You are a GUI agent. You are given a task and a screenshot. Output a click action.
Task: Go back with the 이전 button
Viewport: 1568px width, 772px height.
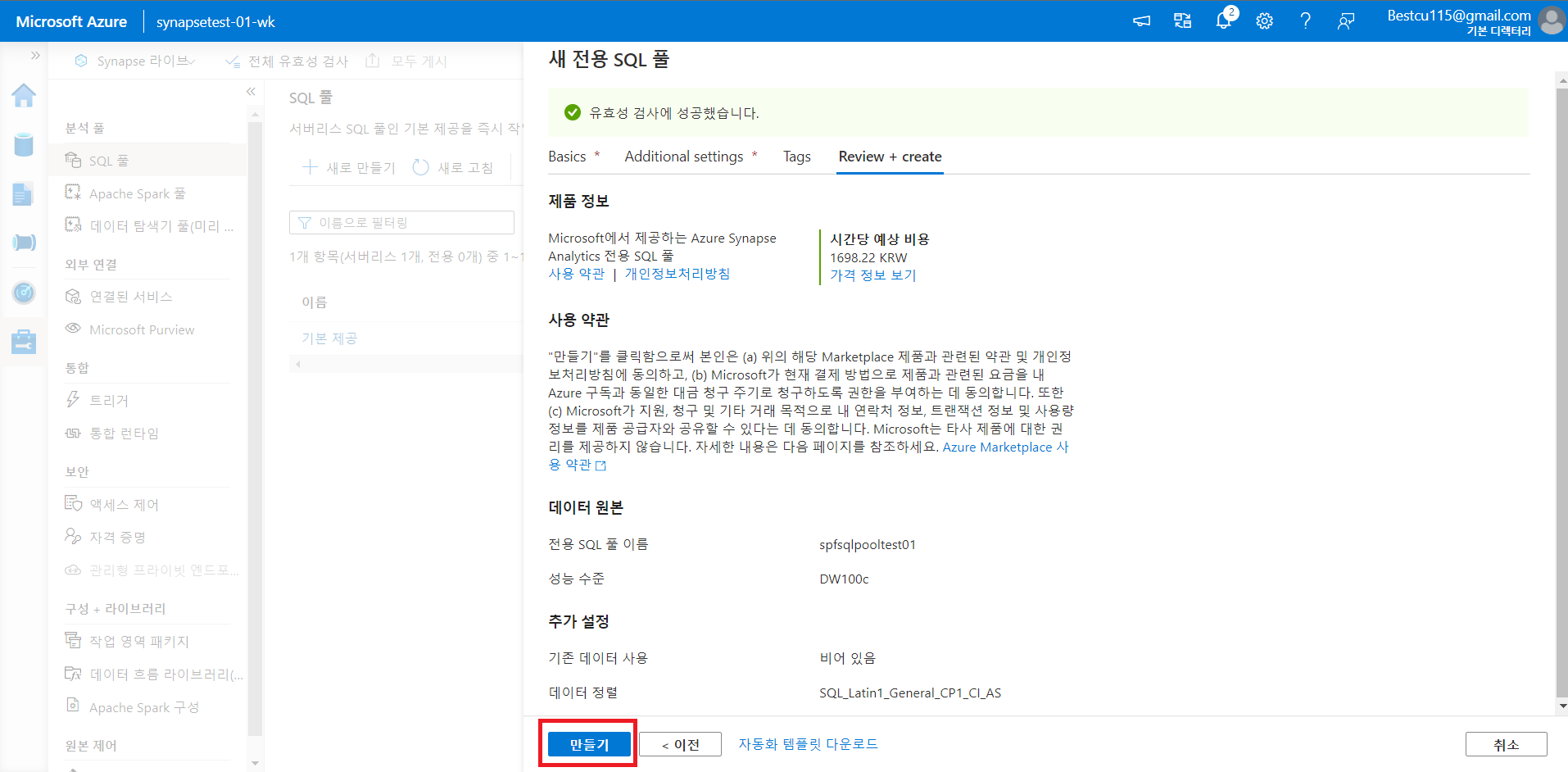pos(680,744)
